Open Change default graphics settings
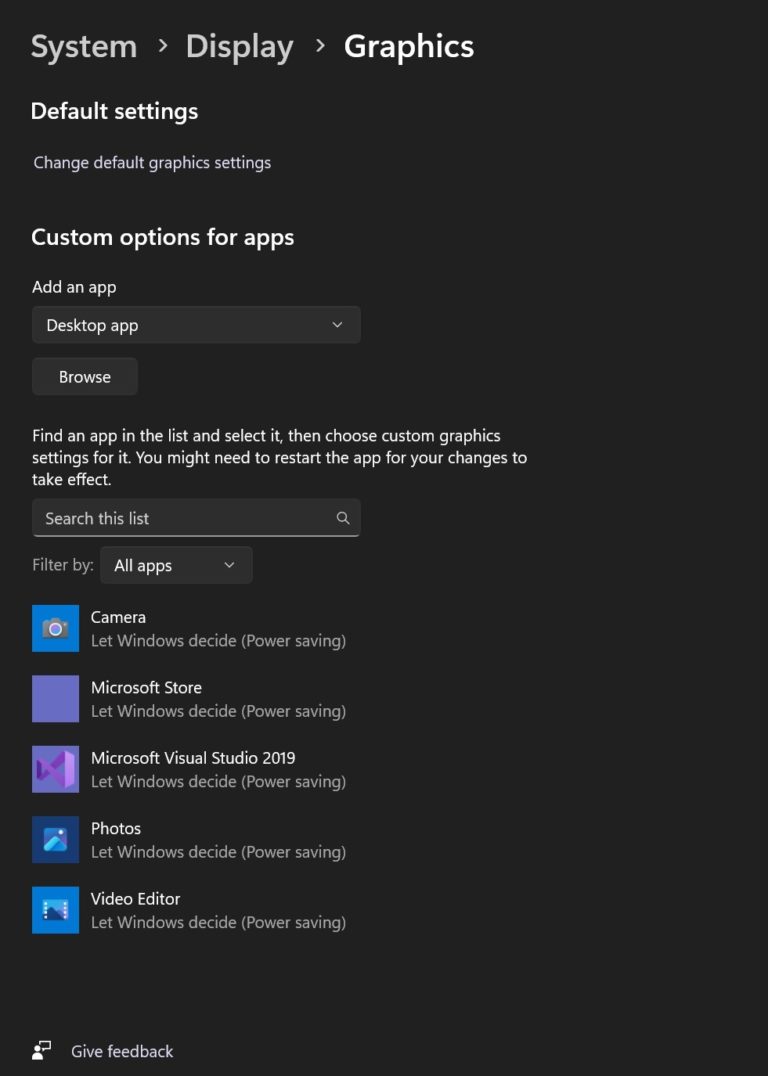This screenshot has height=1076, width=768. point(152,162)
